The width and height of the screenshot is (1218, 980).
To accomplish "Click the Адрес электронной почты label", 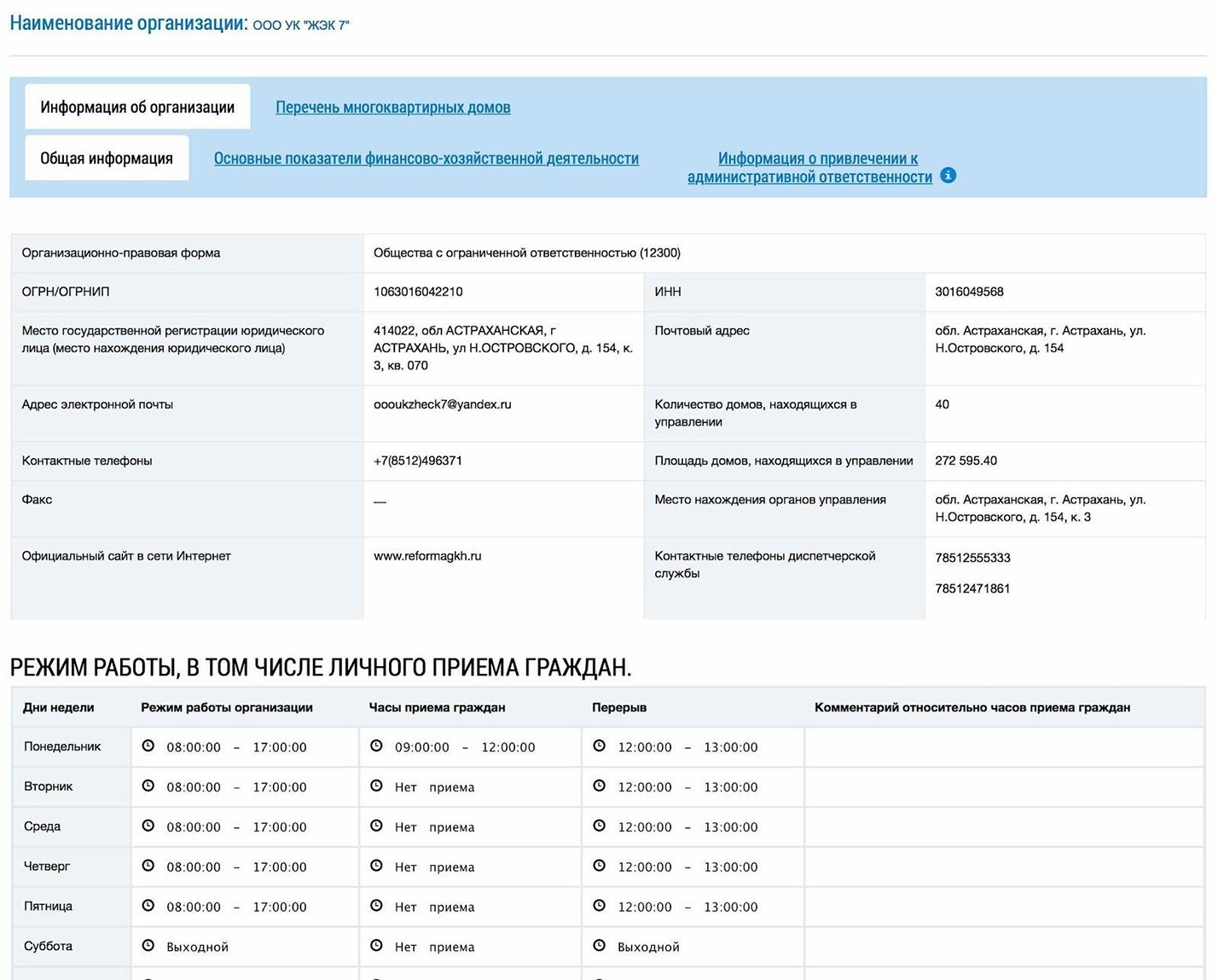I will 97,404.
